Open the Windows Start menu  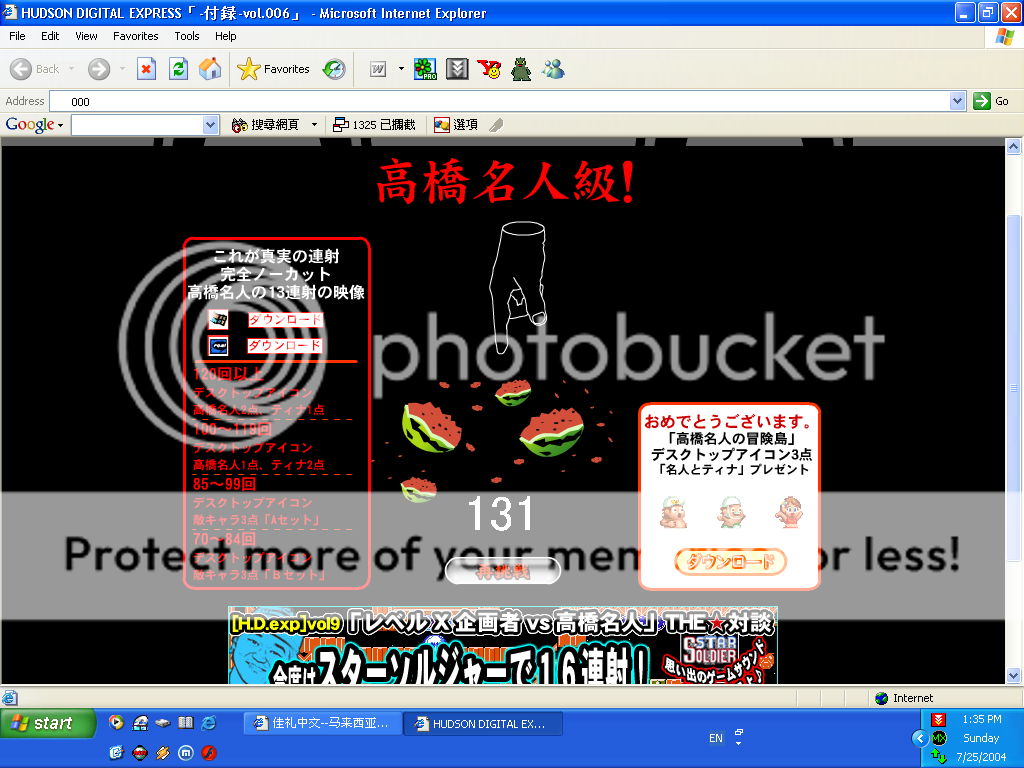pyautogui.click(x=42, y=724)
